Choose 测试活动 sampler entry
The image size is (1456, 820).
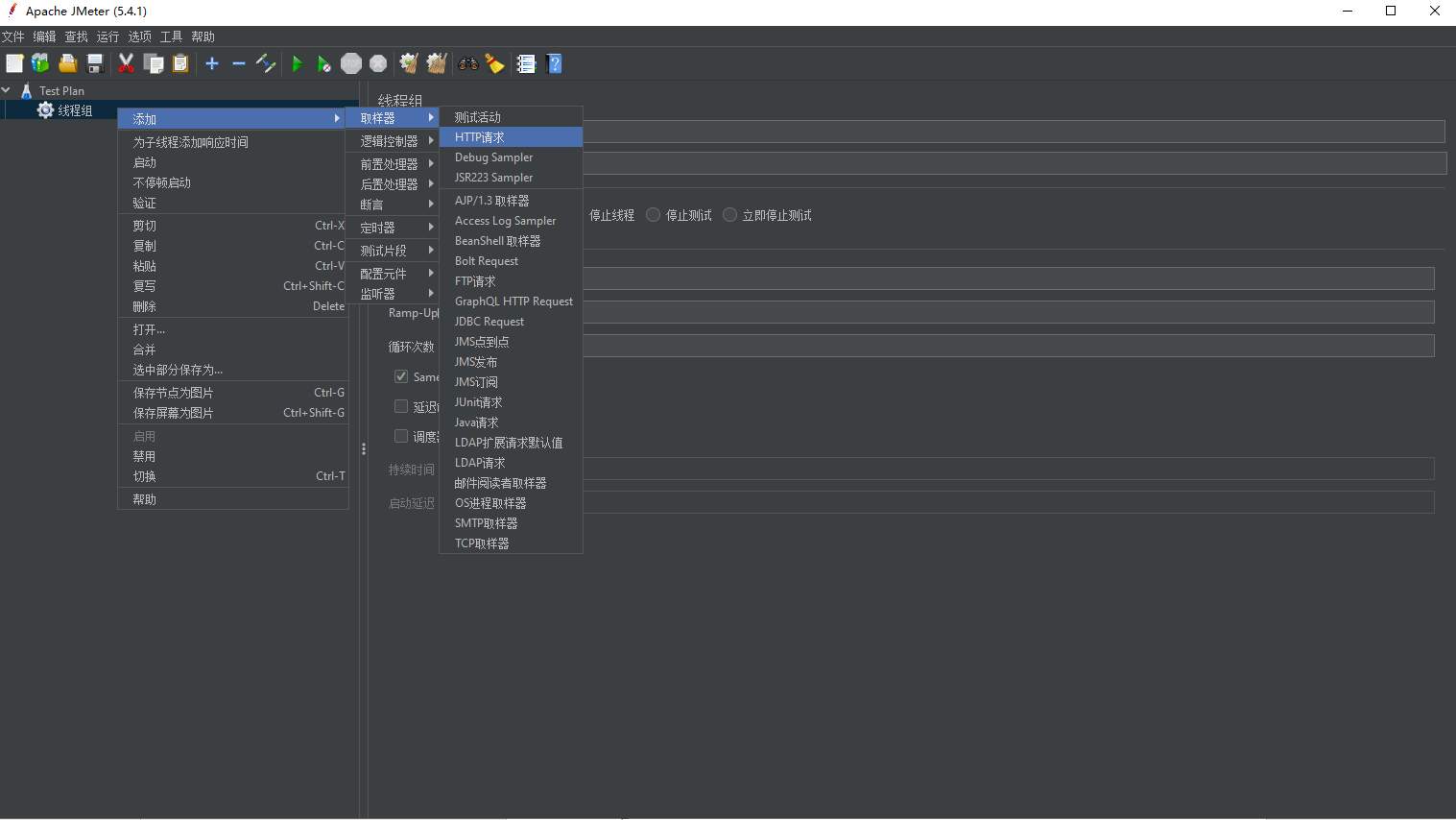511,117
